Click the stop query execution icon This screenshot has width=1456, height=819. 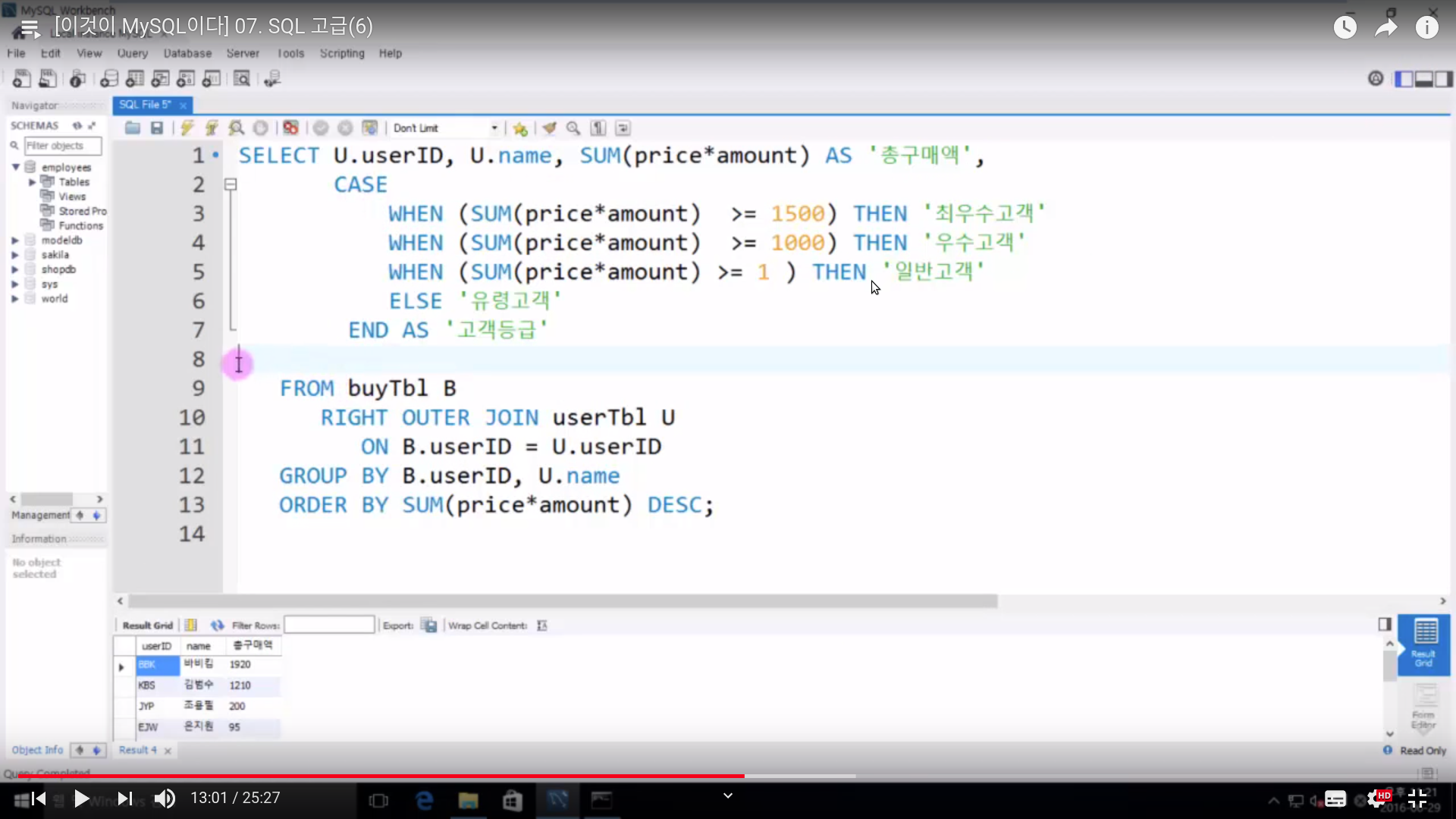pyautogui.click(x=260, y=128)
